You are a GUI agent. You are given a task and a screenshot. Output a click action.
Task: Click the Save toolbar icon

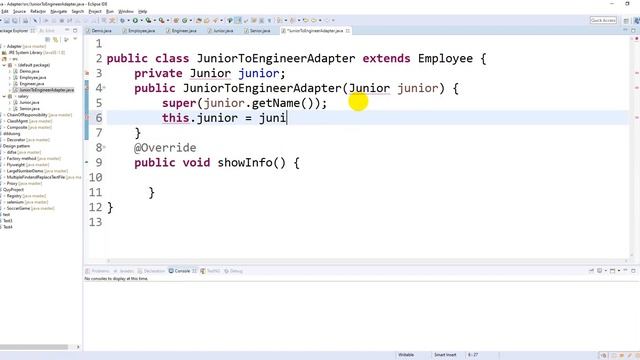pyautogui.click(x=7, y=20)
